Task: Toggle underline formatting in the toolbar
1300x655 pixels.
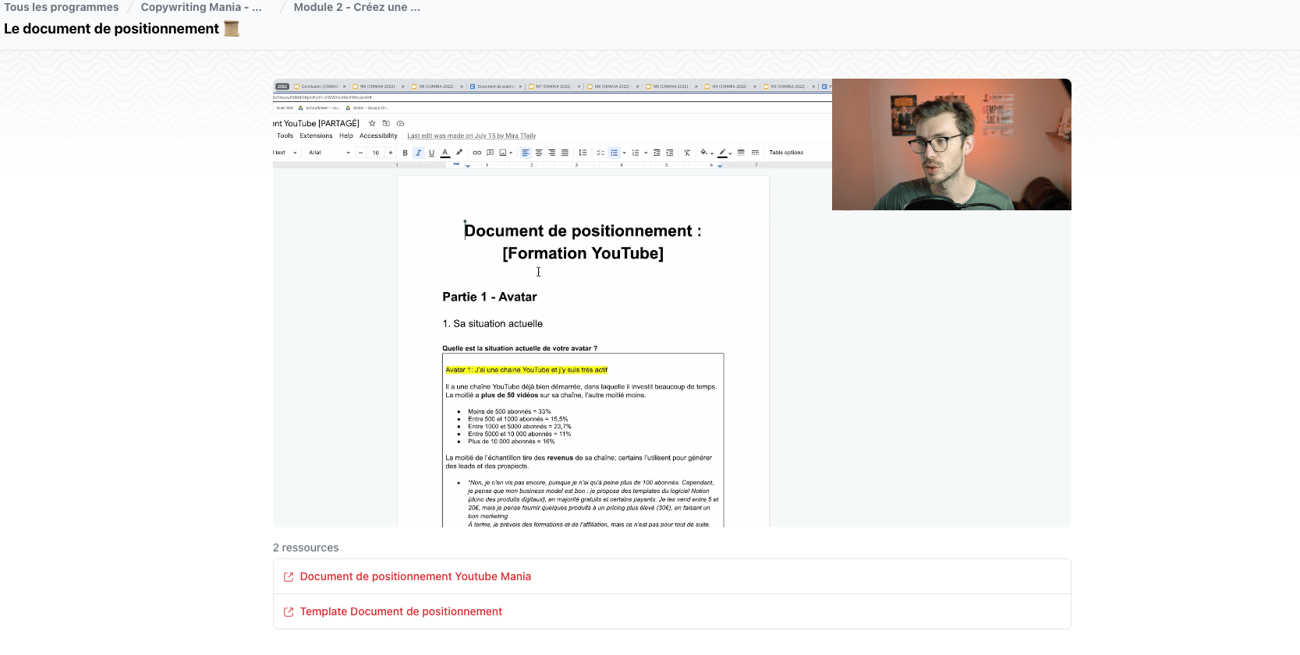Action: (432, 153)
